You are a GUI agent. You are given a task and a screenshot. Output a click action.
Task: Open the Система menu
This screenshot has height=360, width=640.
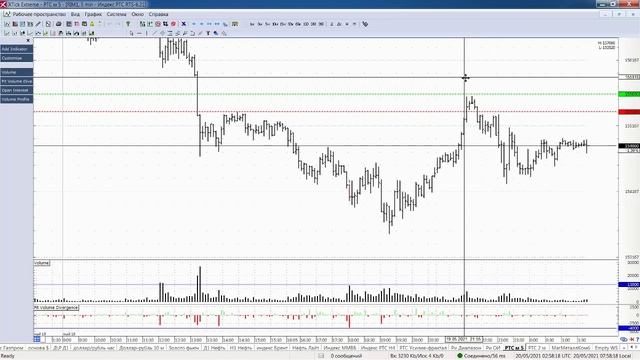(116, 14)
